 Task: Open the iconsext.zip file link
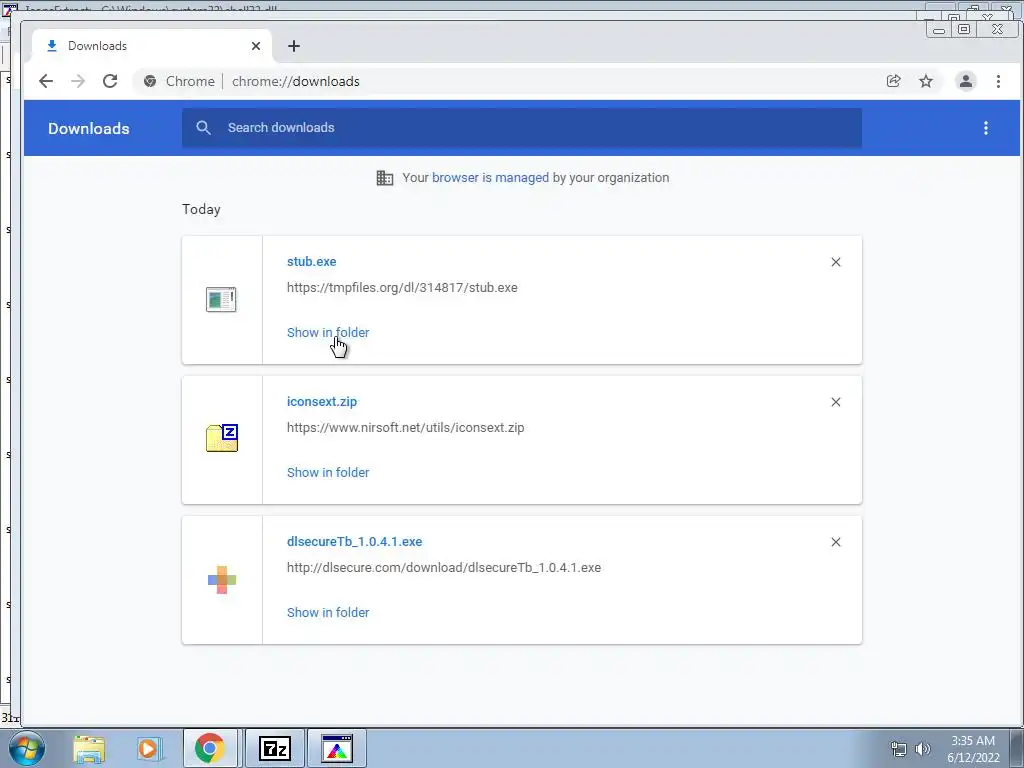[322, 402]
